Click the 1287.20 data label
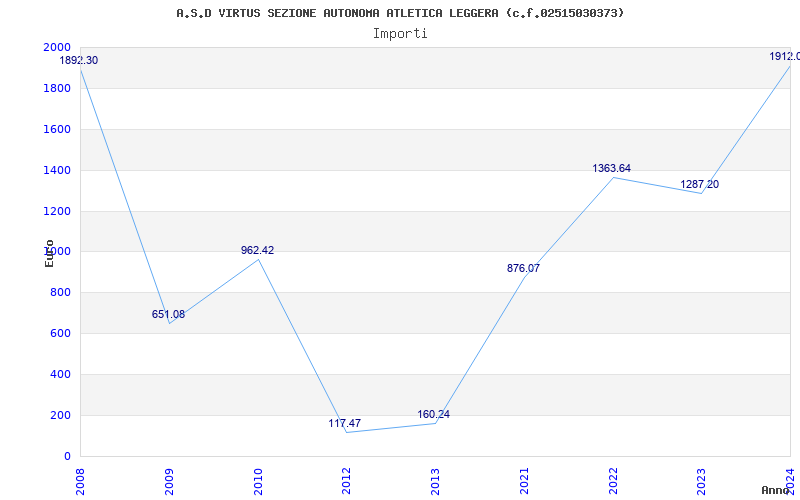The height and width of the screenshot is (500, 800). (x=699, y=184)
